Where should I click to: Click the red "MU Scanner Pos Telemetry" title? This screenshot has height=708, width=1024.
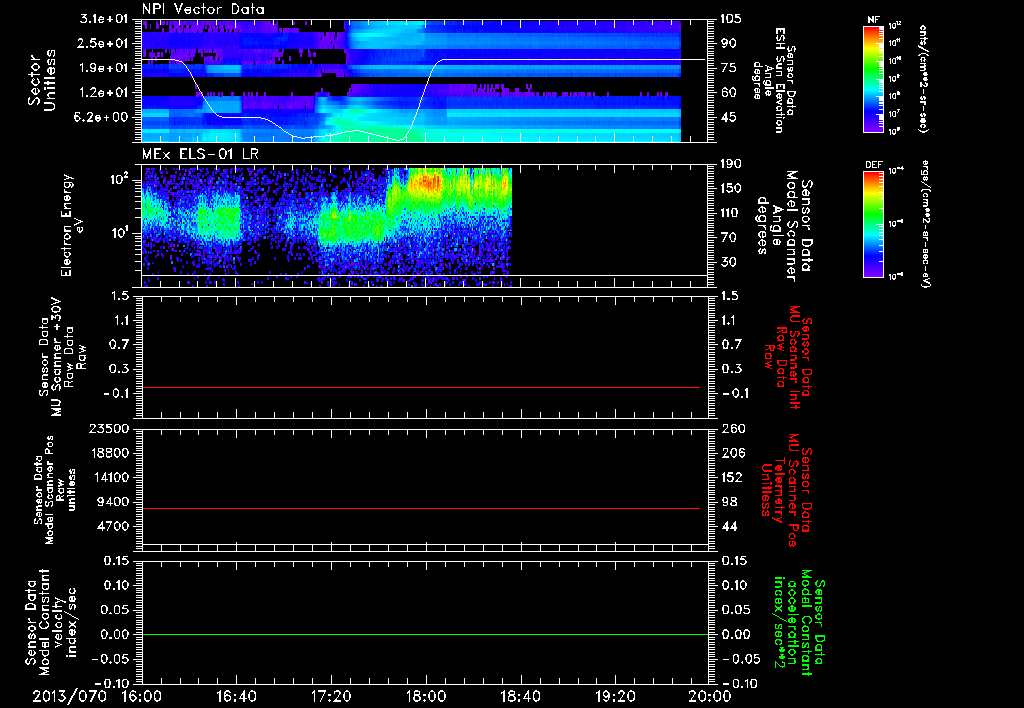click(x=787, y=490)
